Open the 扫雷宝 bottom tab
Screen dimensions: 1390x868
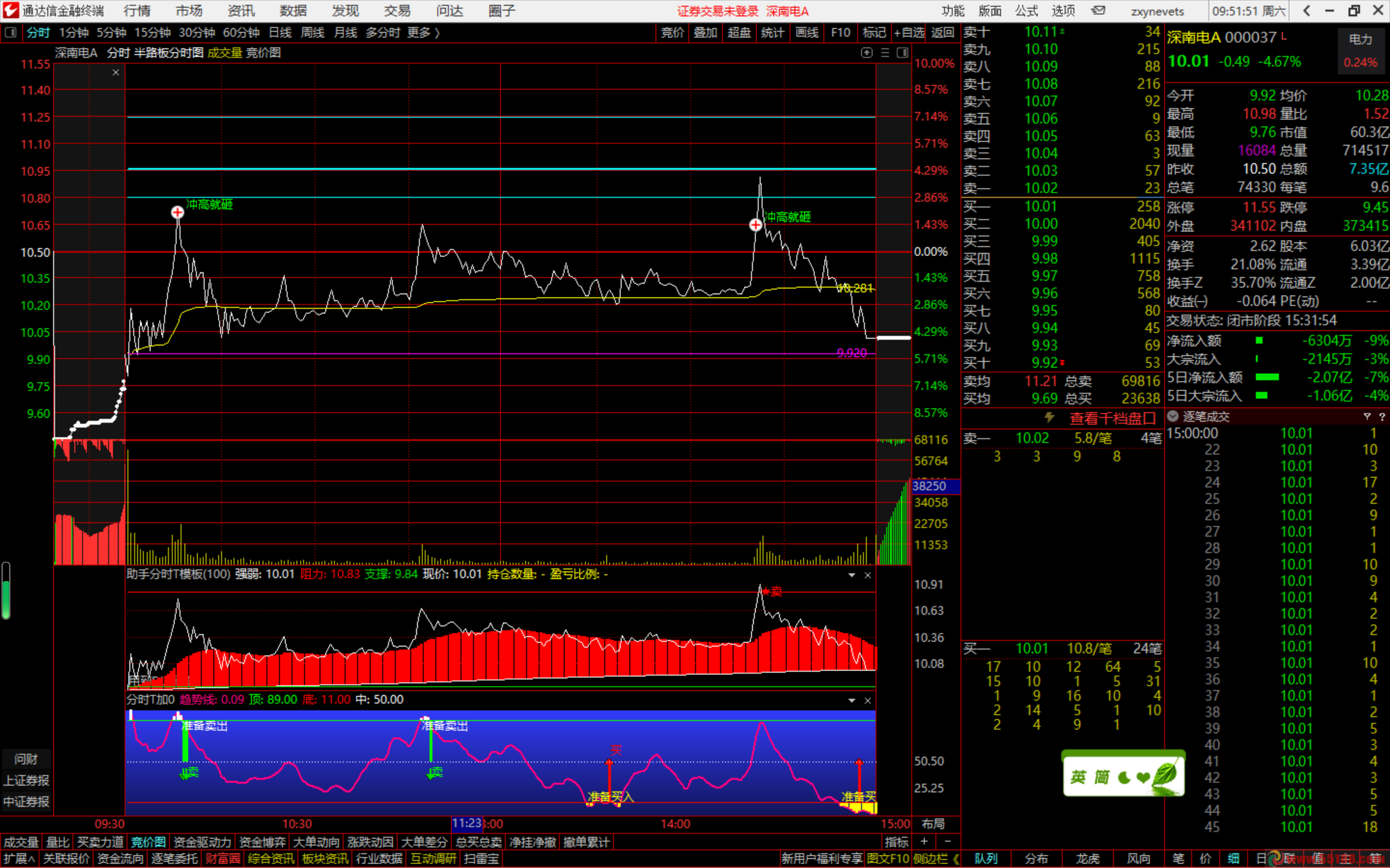point(481,859)
